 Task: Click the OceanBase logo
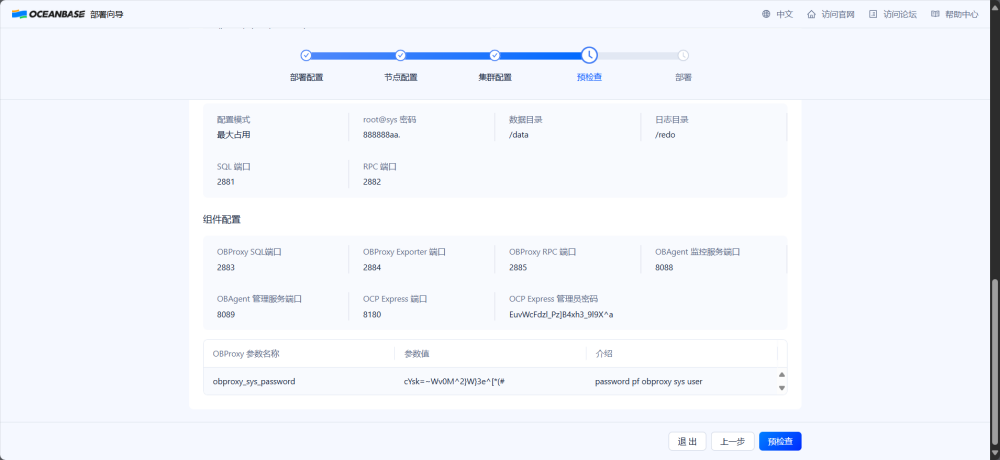coord(48,14)
